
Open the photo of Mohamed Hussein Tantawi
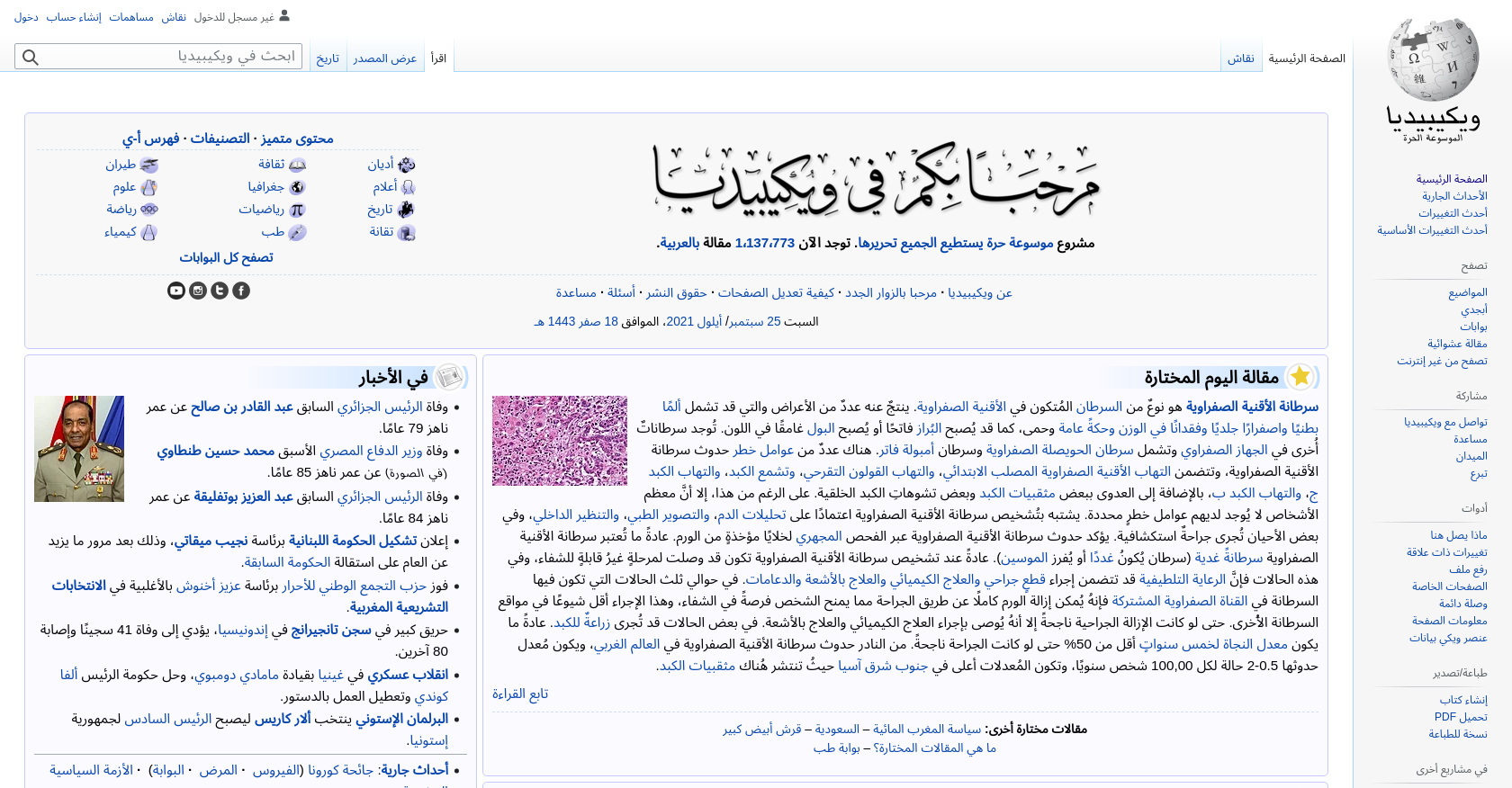coord(79,449)
